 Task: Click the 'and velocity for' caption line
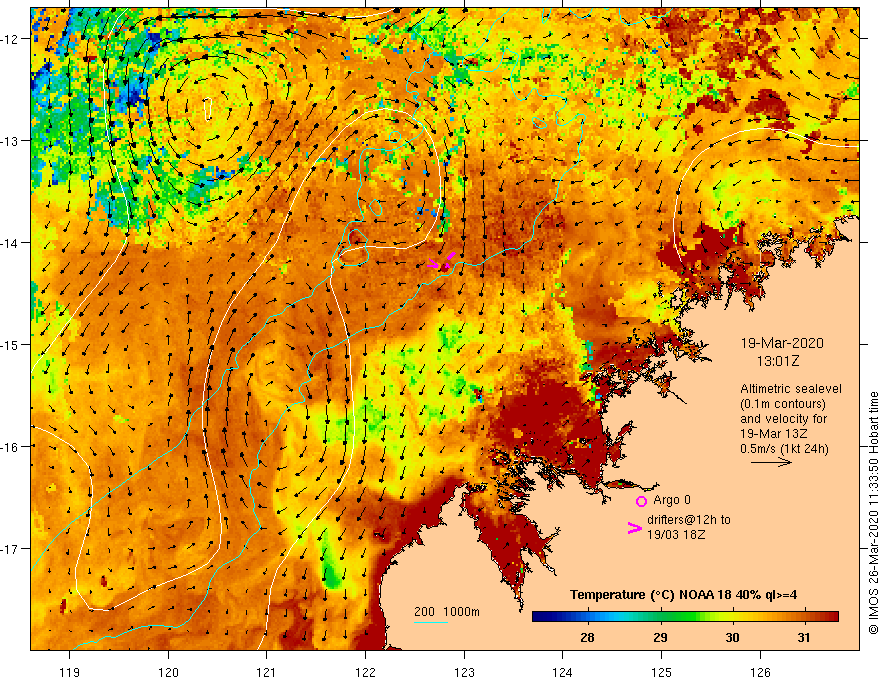click(783, 419)
